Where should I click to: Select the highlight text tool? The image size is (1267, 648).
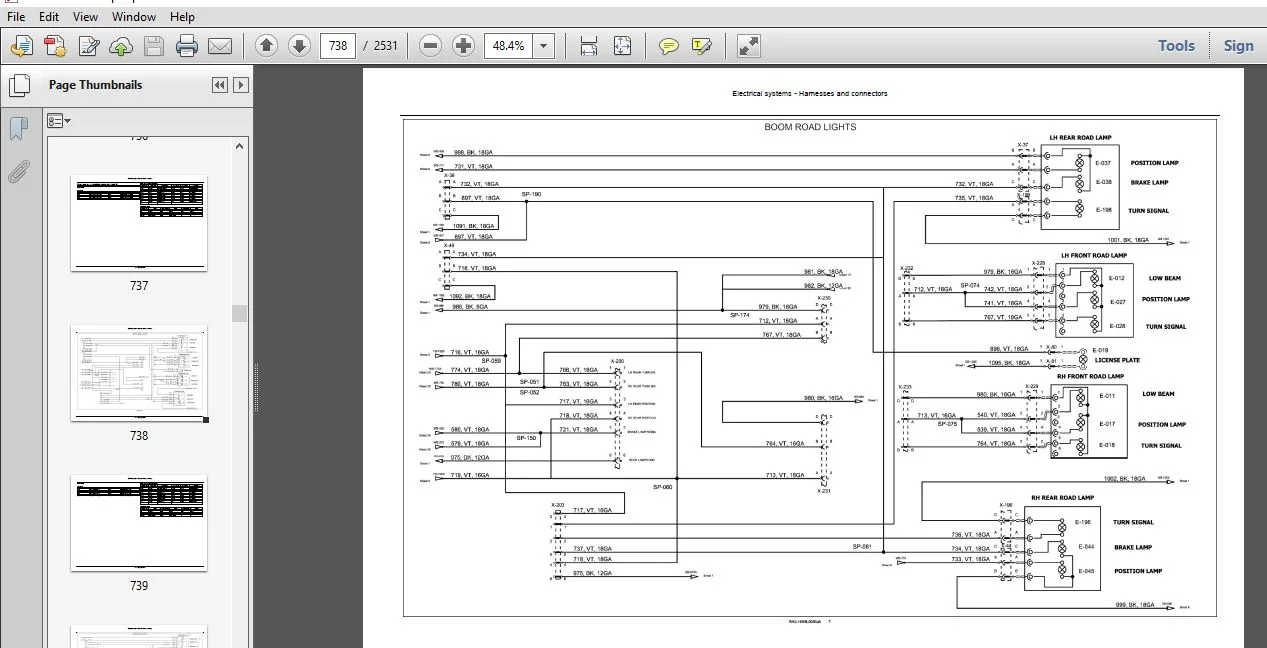point(702,46)
